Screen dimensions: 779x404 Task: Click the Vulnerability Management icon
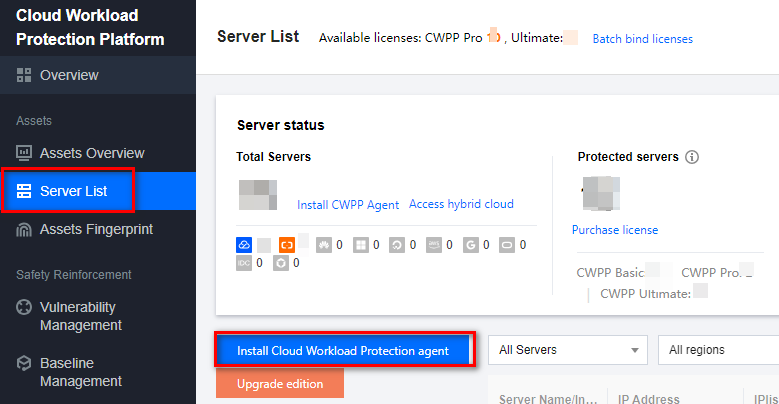(x=24, y=307)
